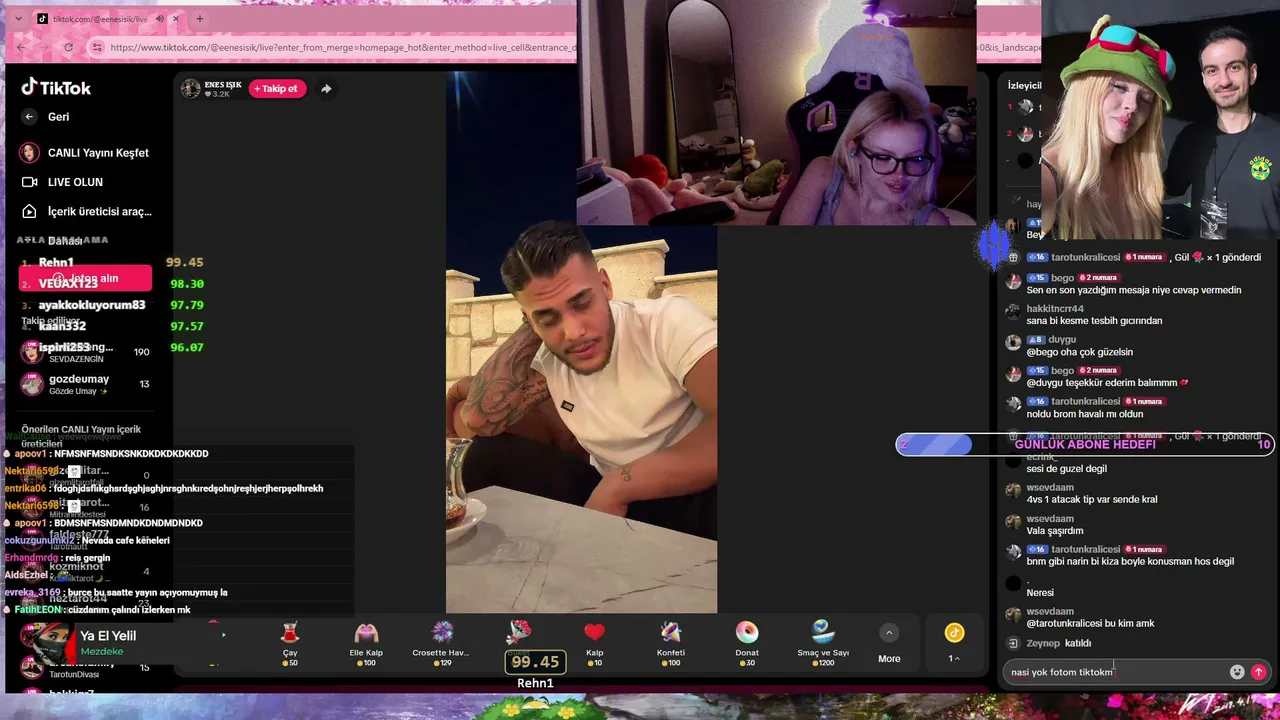Send the Crosette Havai fireworks gift

pyautogui.click(x=441, y=643)
